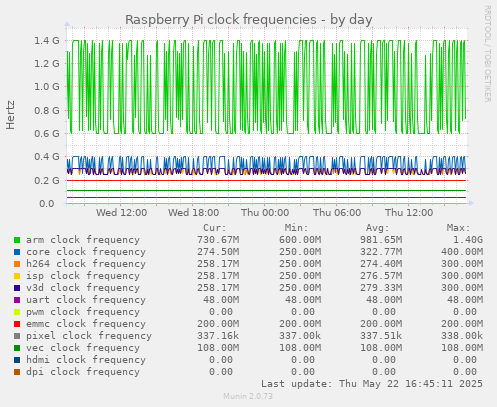Click the 'isp clock frequency' legend label
The width and height of the screenshot is (497, 407).
[83, 276]
